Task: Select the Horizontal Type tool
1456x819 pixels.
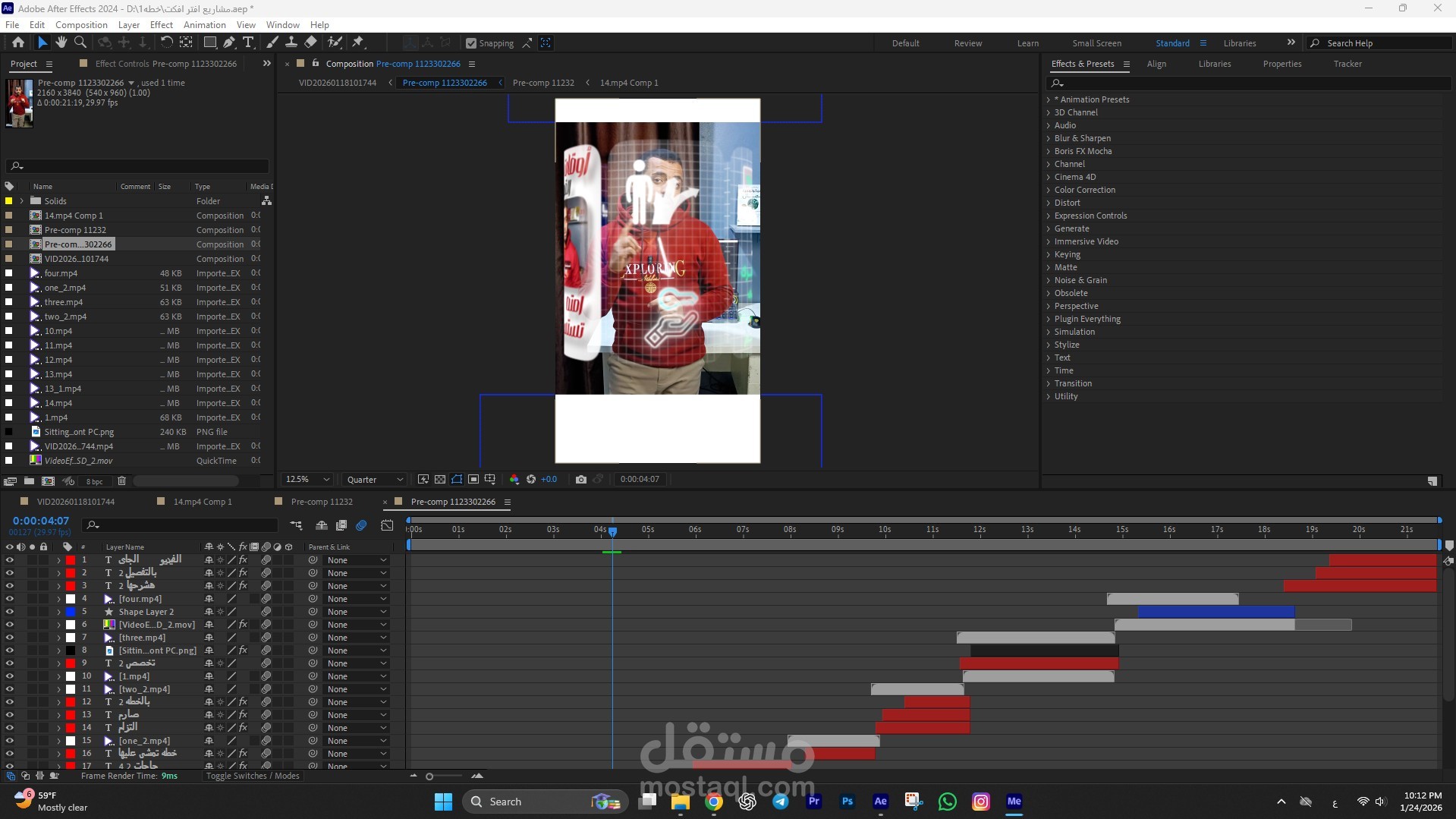Action: 248,43
